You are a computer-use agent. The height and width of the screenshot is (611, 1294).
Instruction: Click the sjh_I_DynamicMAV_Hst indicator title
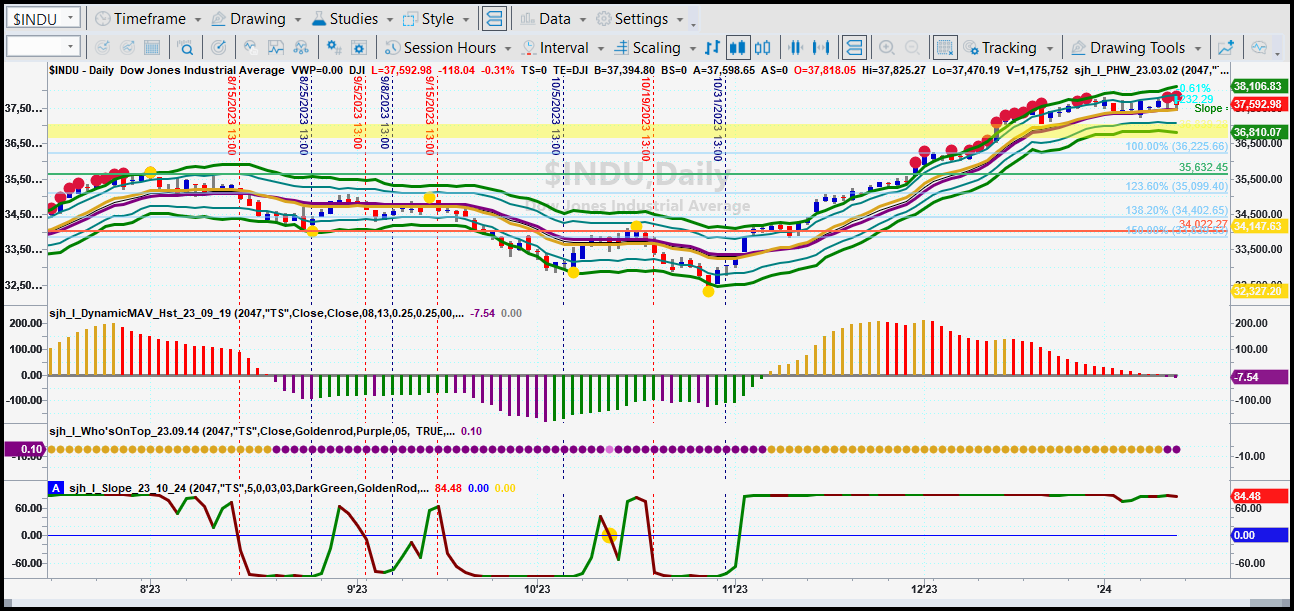255,313
